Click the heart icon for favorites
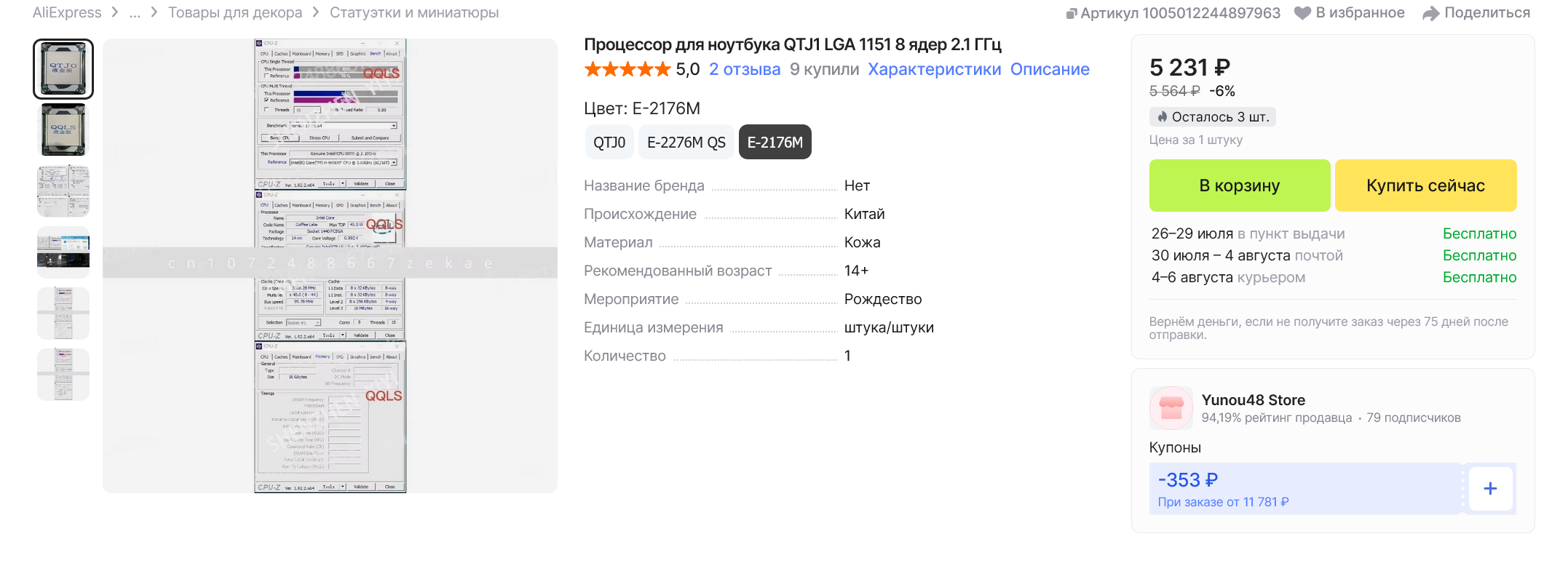 coord(1302,13)
